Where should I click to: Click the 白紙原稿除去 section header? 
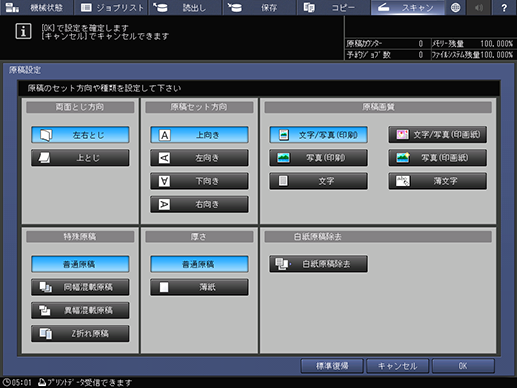pos(378,237)
